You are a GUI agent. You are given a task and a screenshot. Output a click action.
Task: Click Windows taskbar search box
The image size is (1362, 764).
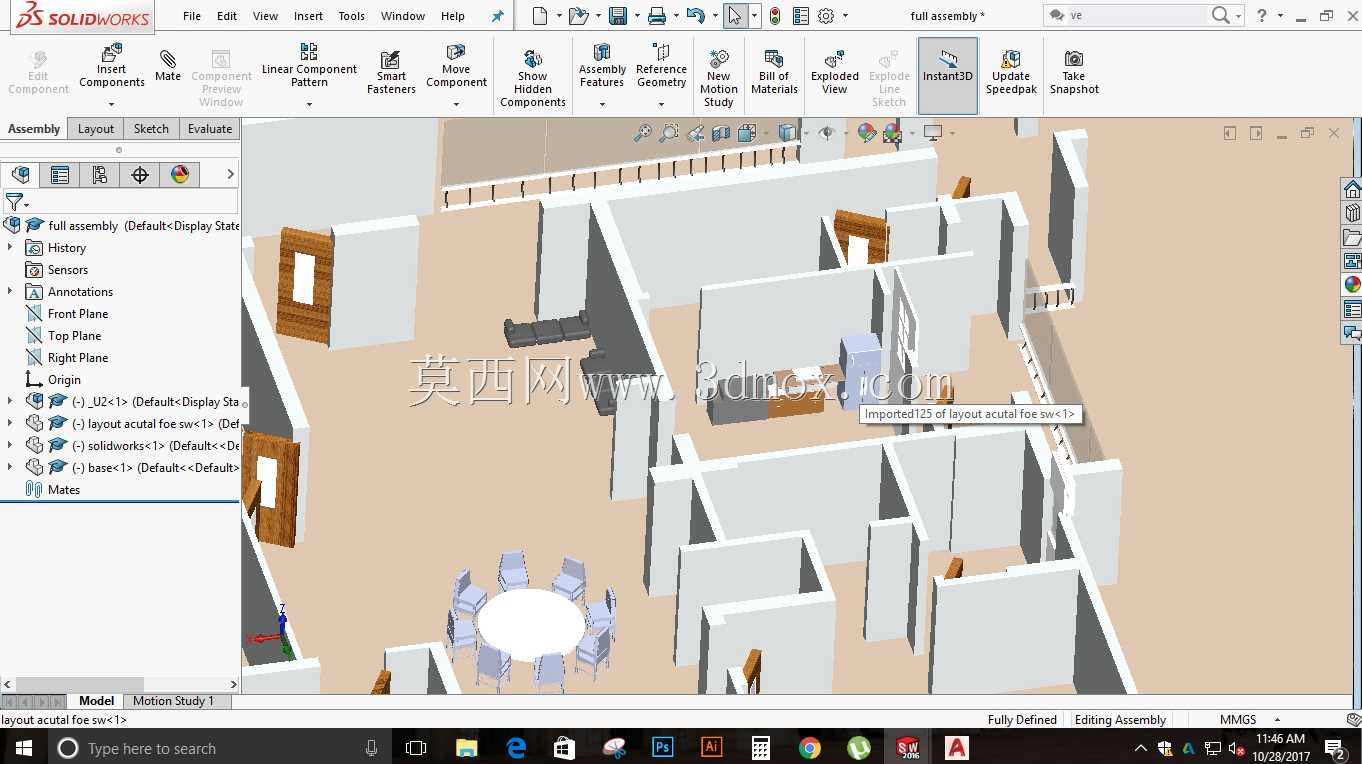point(220,748)
